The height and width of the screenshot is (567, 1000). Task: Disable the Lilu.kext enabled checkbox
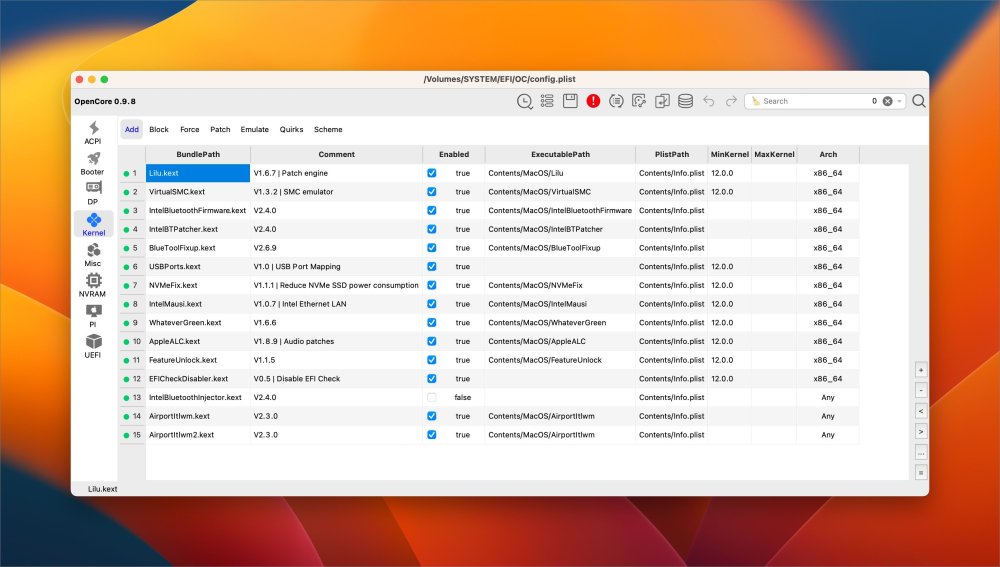[432, 173]
